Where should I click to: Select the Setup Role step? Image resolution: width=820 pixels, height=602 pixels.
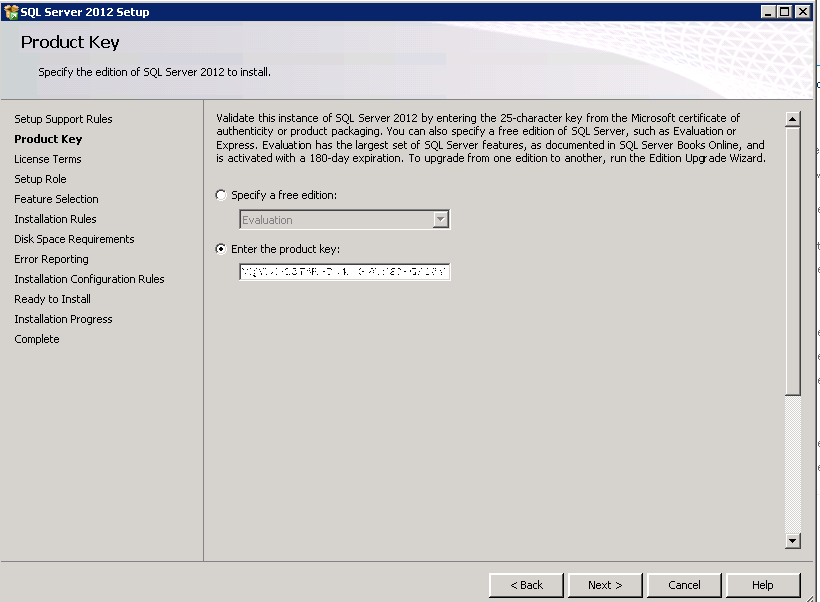[40, 179]
